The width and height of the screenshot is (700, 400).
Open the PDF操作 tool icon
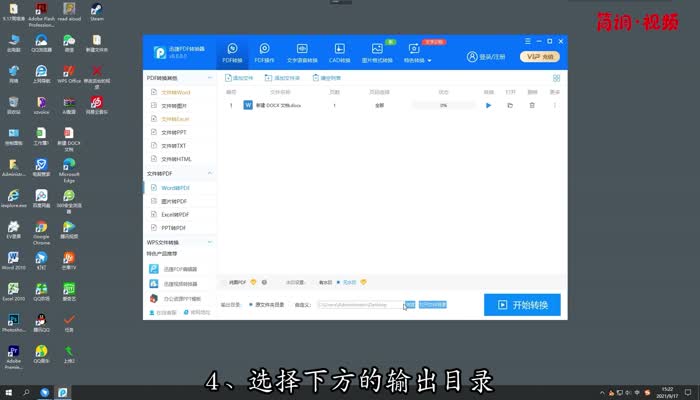coord(264,53)
